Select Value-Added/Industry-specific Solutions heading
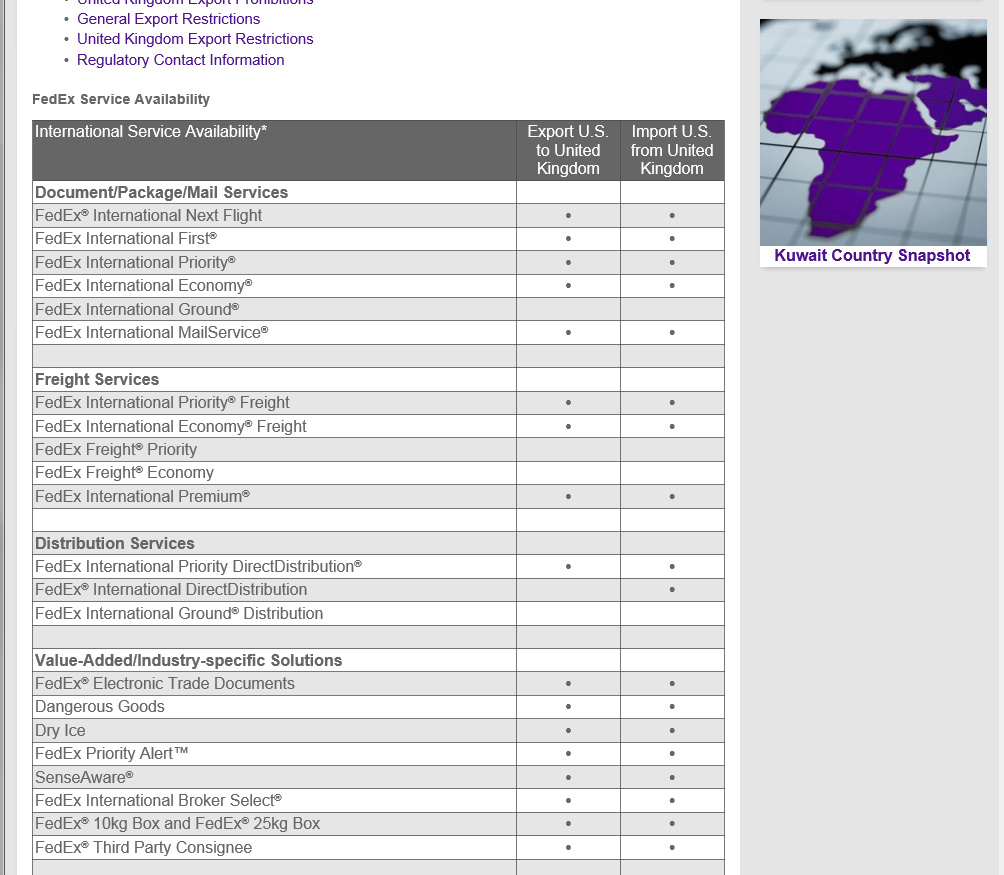1004x875 pixels. (188, 661)
